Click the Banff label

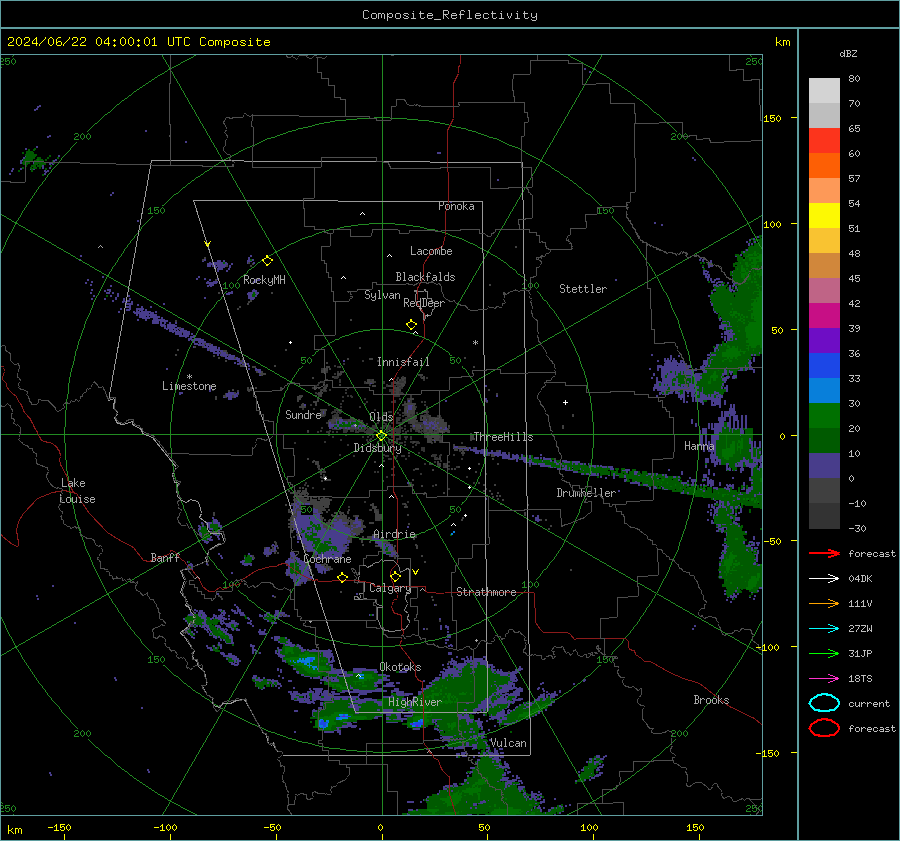pyautogui.click(x=165, y=557)
